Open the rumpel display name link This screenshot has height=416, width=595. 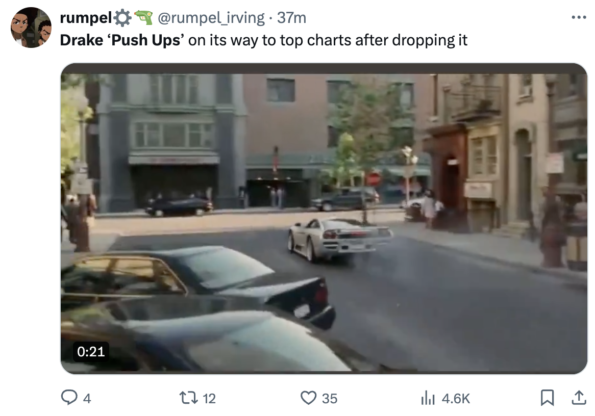(x=86, y=17)
